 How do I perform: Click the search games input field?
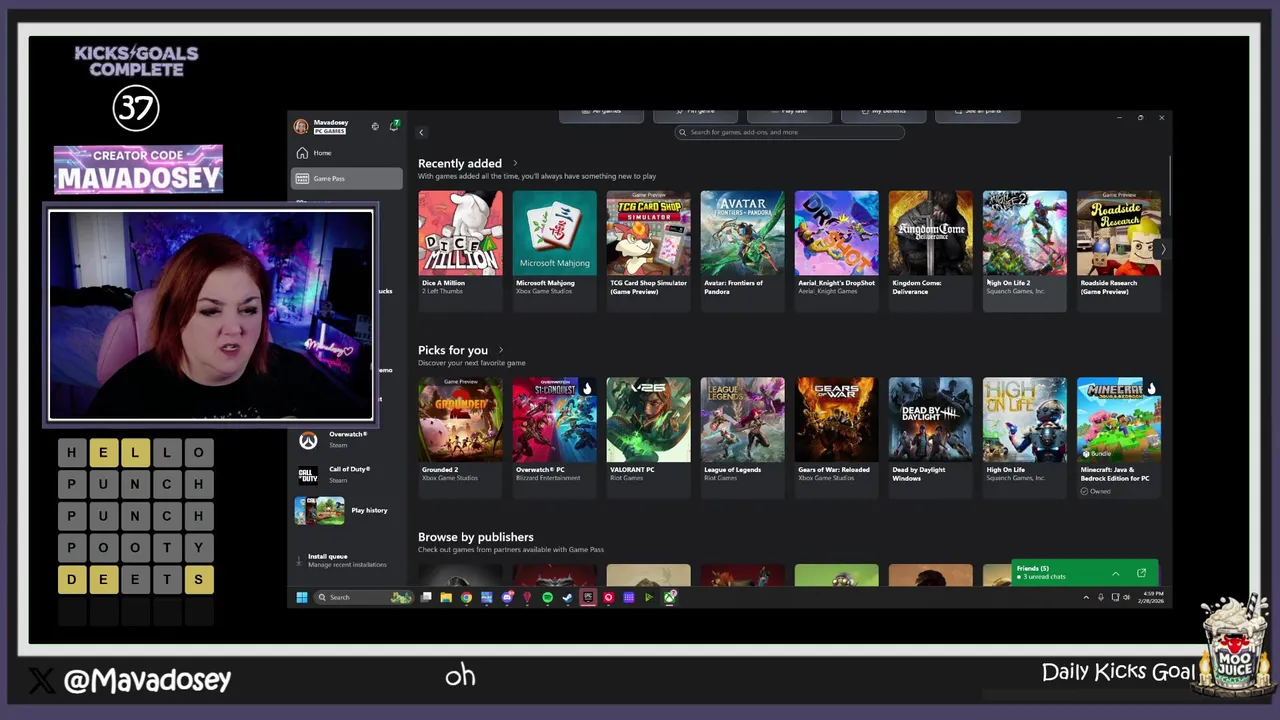(x=789, y=132)
